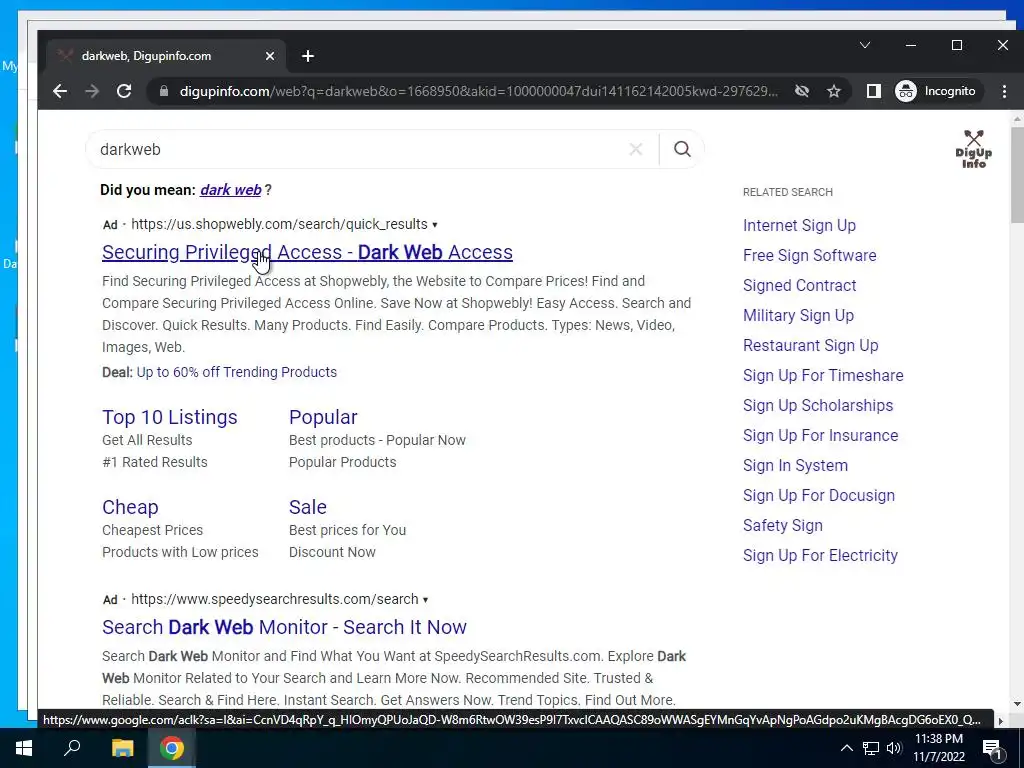This screenshot has width=1024, height=768.
Task: Open the volume speaker icon in tray
Action: coord(893,748)
